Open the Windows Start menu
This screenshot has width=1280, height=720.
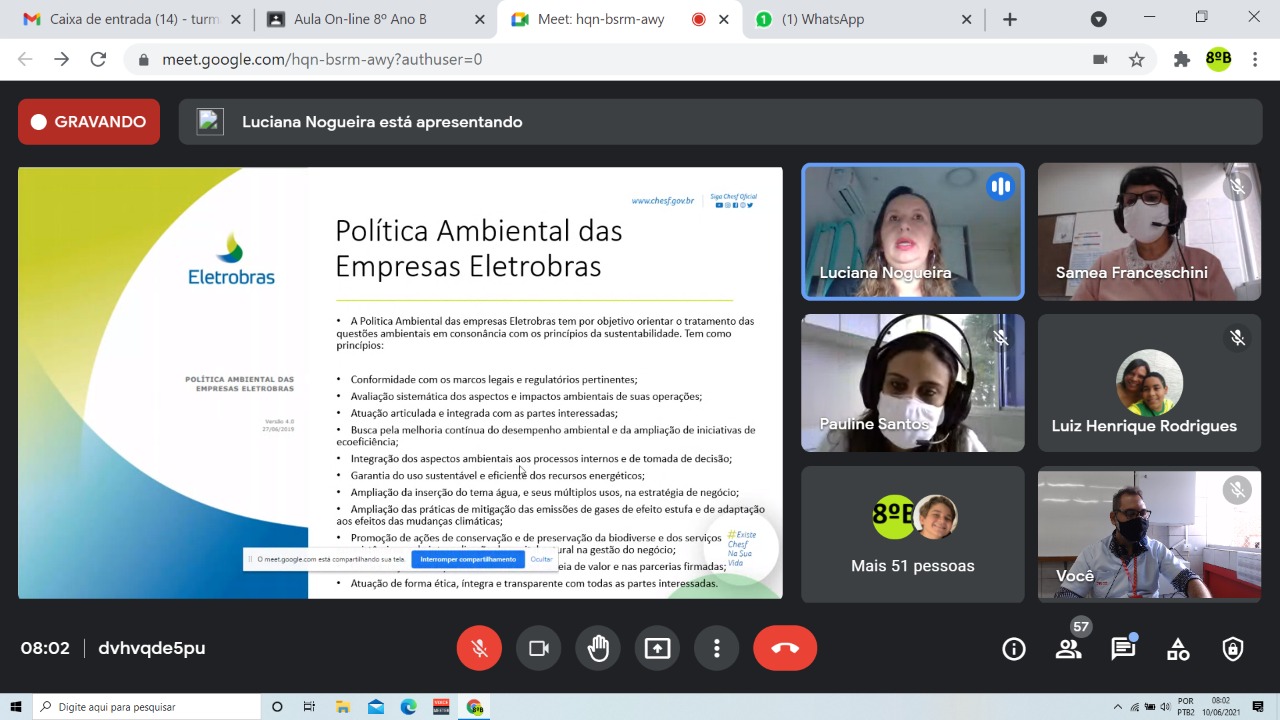point(16,707)
